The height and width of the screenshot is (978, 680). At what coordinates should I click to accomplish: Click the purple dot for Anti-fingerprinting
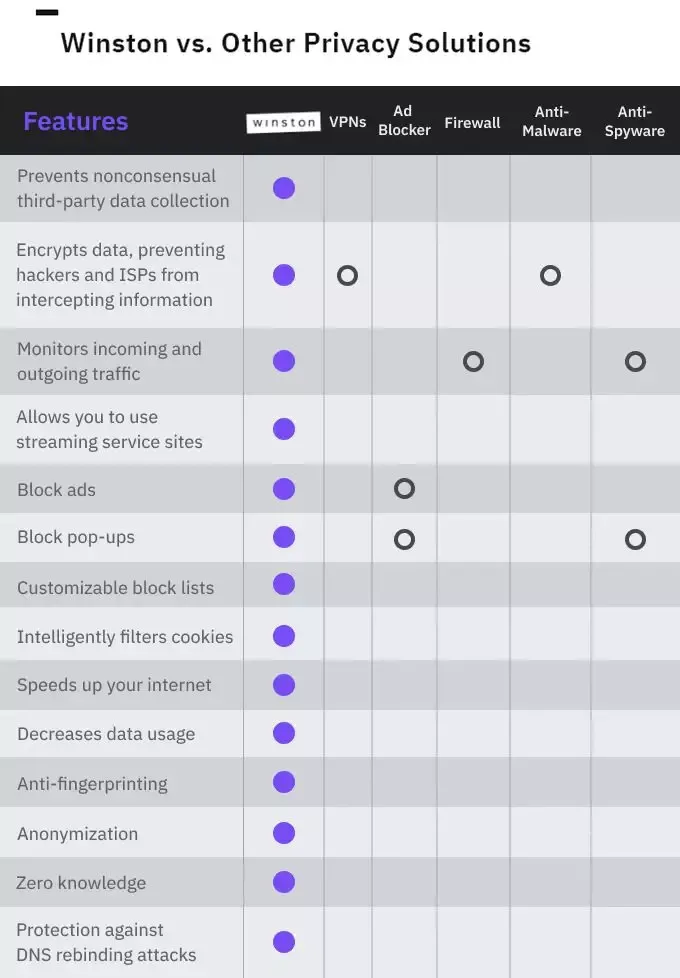[284, 782]
